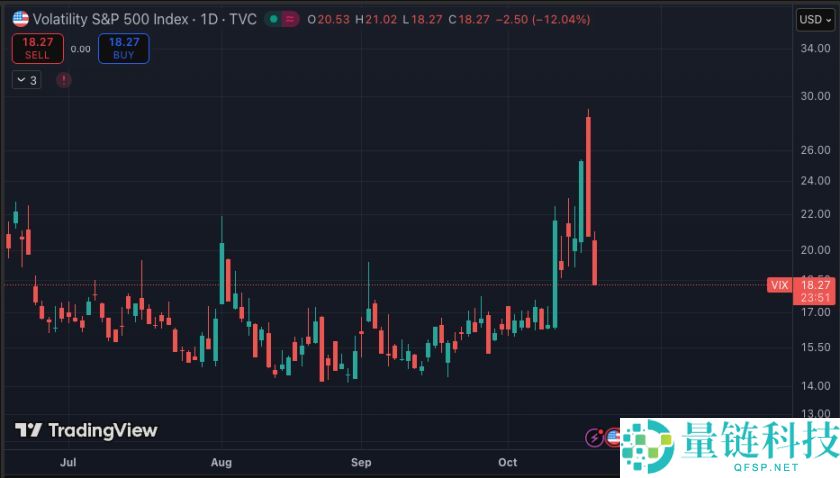Click the US flag symbol icon beside the title
Screen dimensions: 840x478
point(20,19)
